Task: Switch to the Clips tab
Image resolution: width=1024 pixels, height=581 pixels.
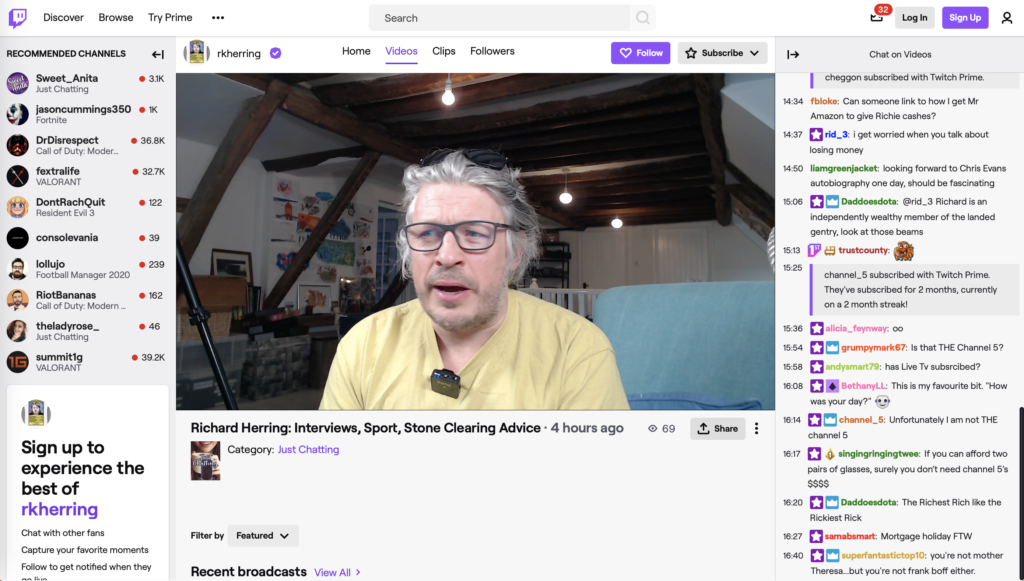Action: click(x=443, y=51)
